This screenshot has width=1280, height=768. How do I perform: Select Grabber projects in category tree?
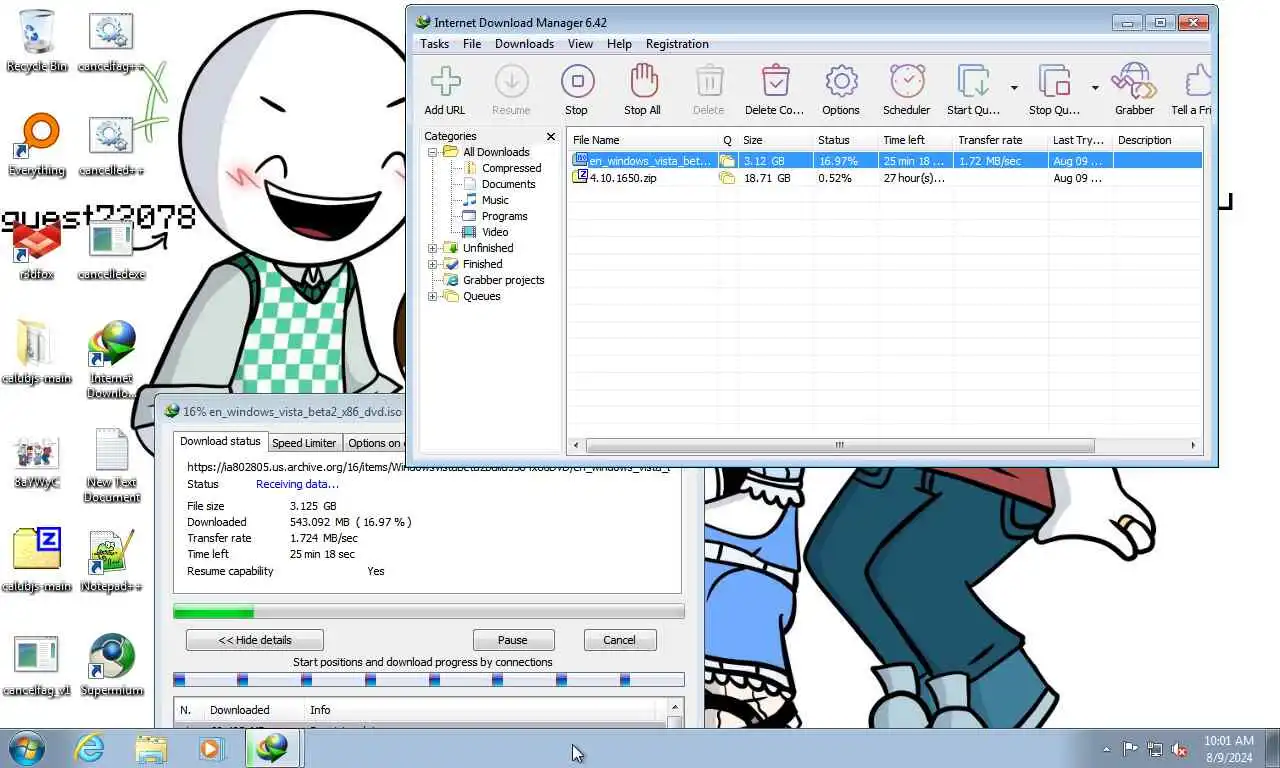pyautogui.click(x=503, y=280)
